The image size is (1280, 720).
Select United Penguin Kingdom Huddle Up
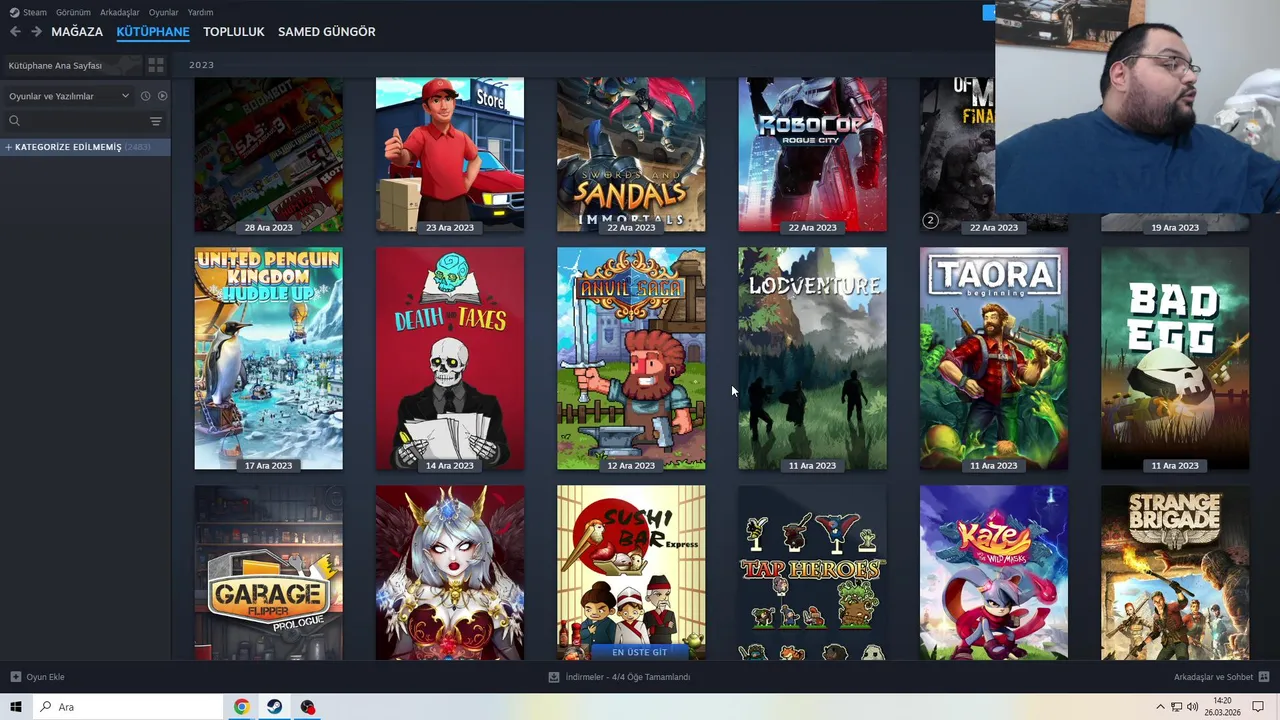268,359
